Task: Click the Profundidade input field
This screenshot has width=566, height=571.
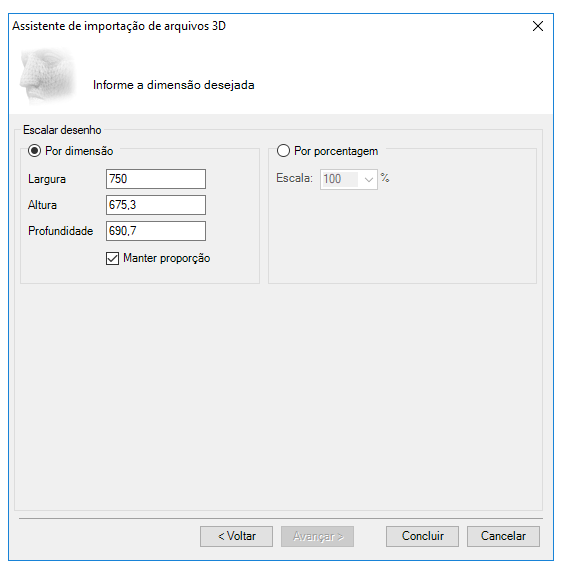Action: pyautogui.click(x=156, y=231)
